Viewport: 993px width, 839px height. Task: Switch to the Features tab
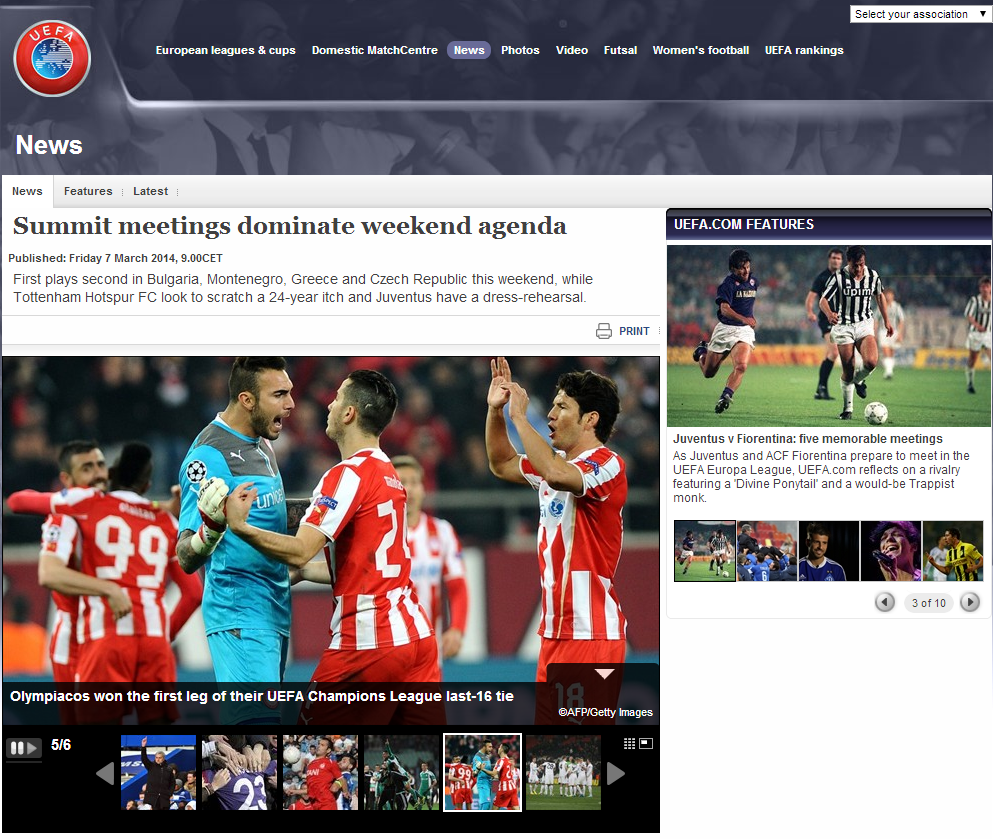[88, 191]
